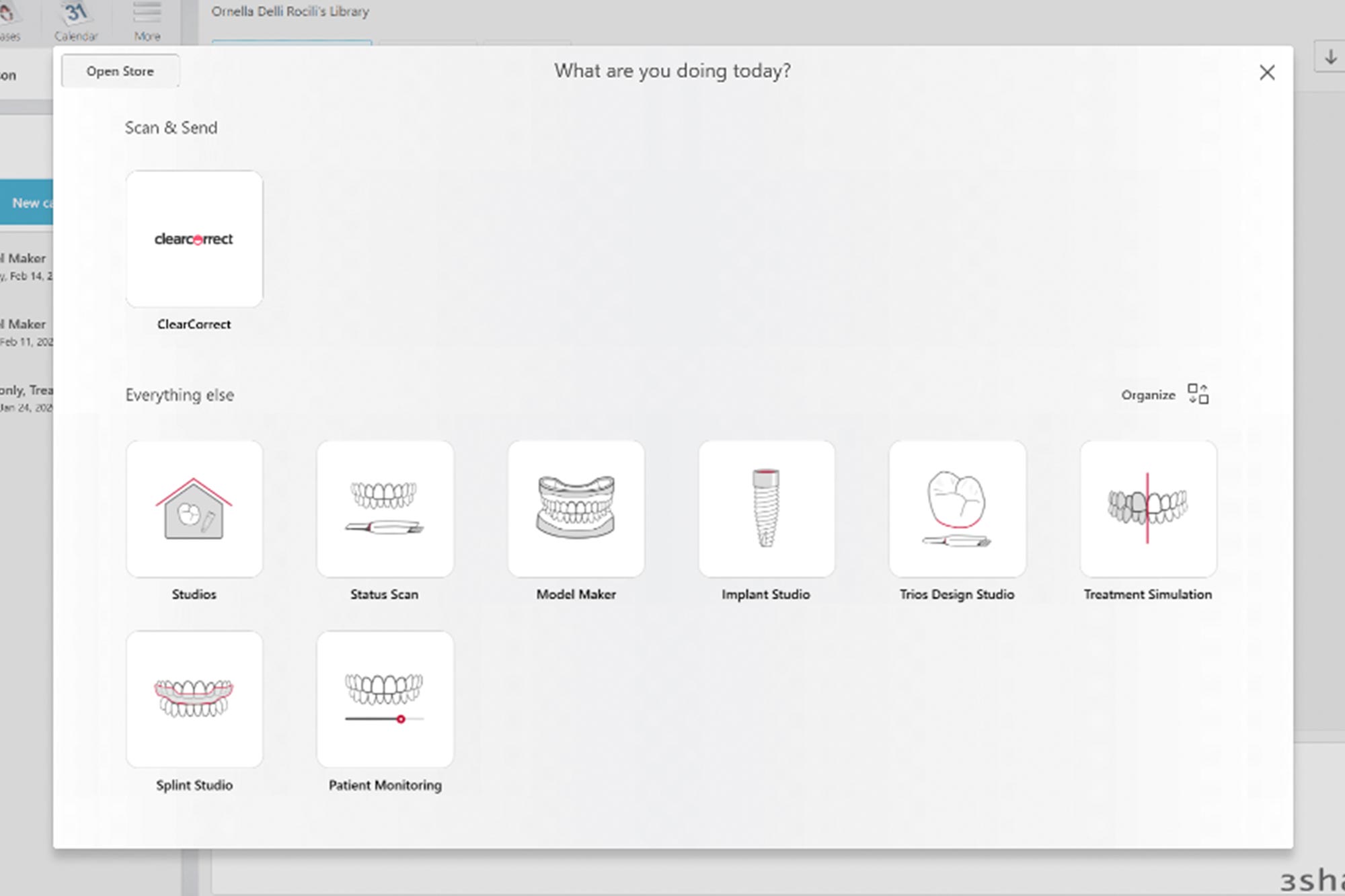This screenshot has height=896, width=1345.
Task: Click the Open Store button
Action: click(x=120, y=71)
